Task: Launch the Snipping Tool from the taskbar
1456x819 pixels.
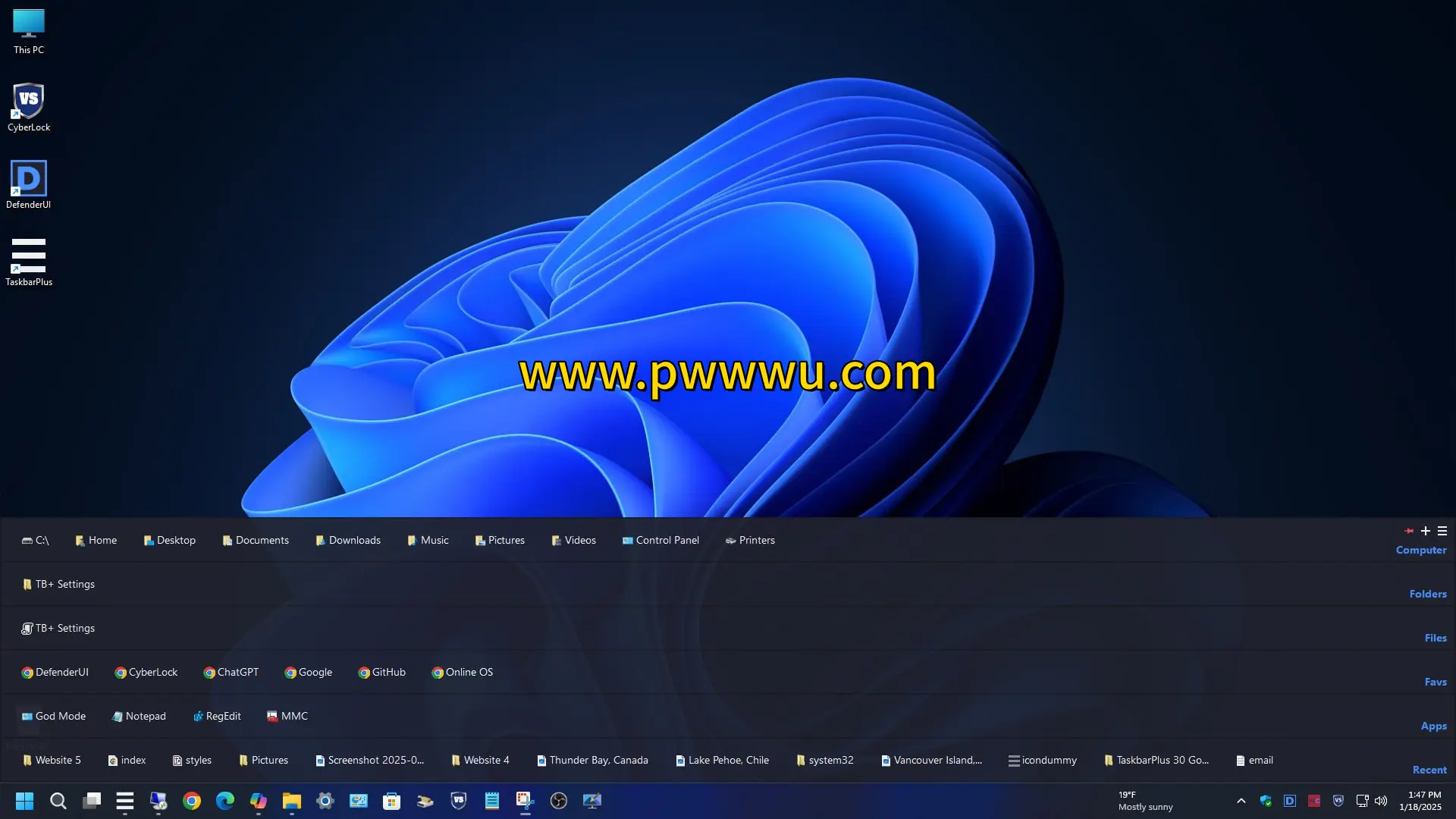Action: (526, 801)
